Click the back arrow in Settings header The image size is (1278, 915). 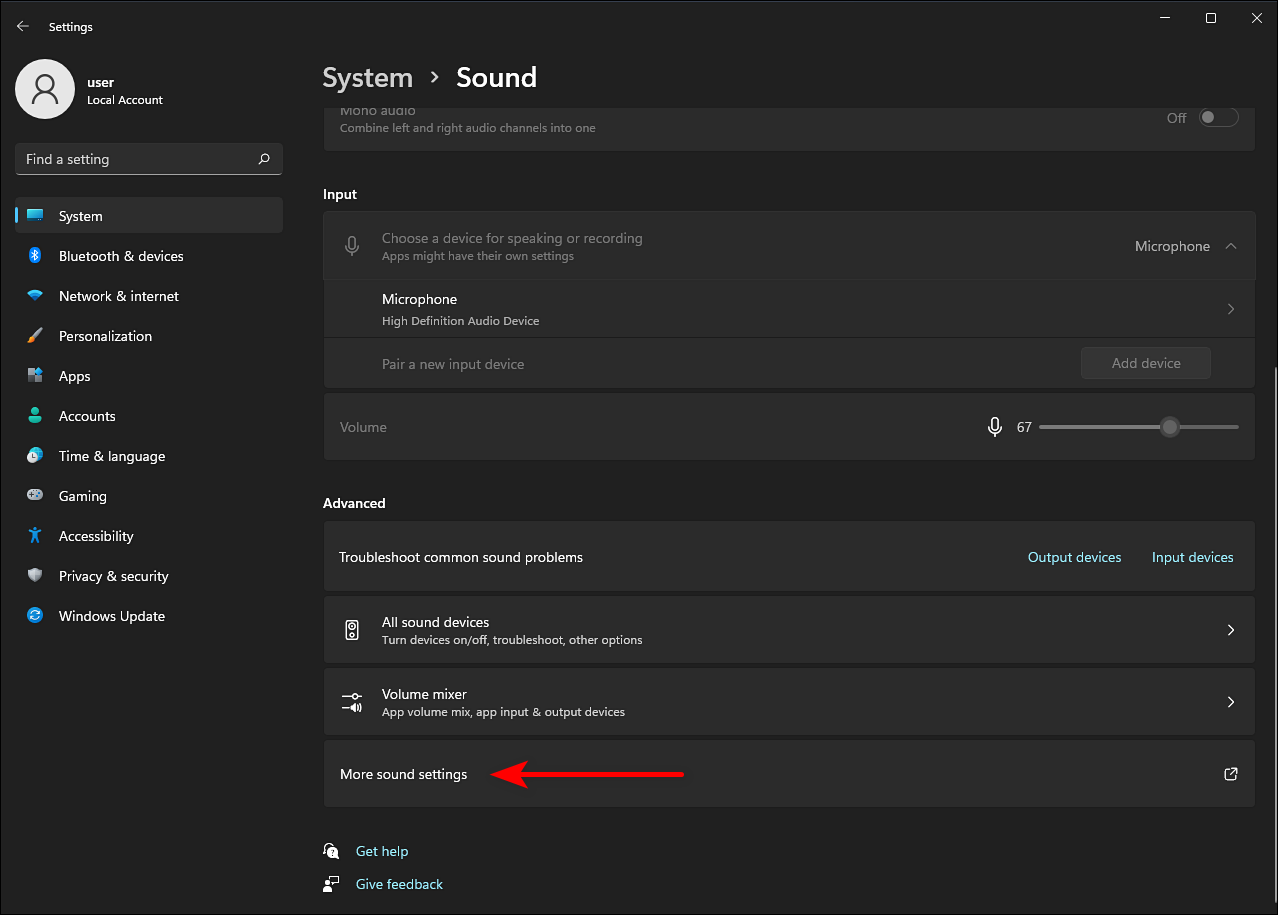click(x=23, y=27)
